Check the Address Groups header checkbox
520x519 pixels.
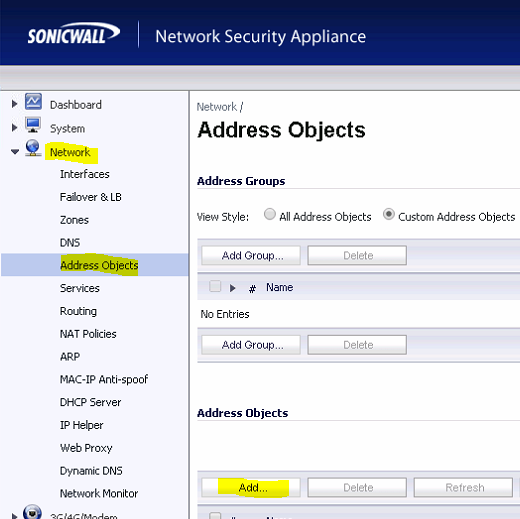click(215, 286)
